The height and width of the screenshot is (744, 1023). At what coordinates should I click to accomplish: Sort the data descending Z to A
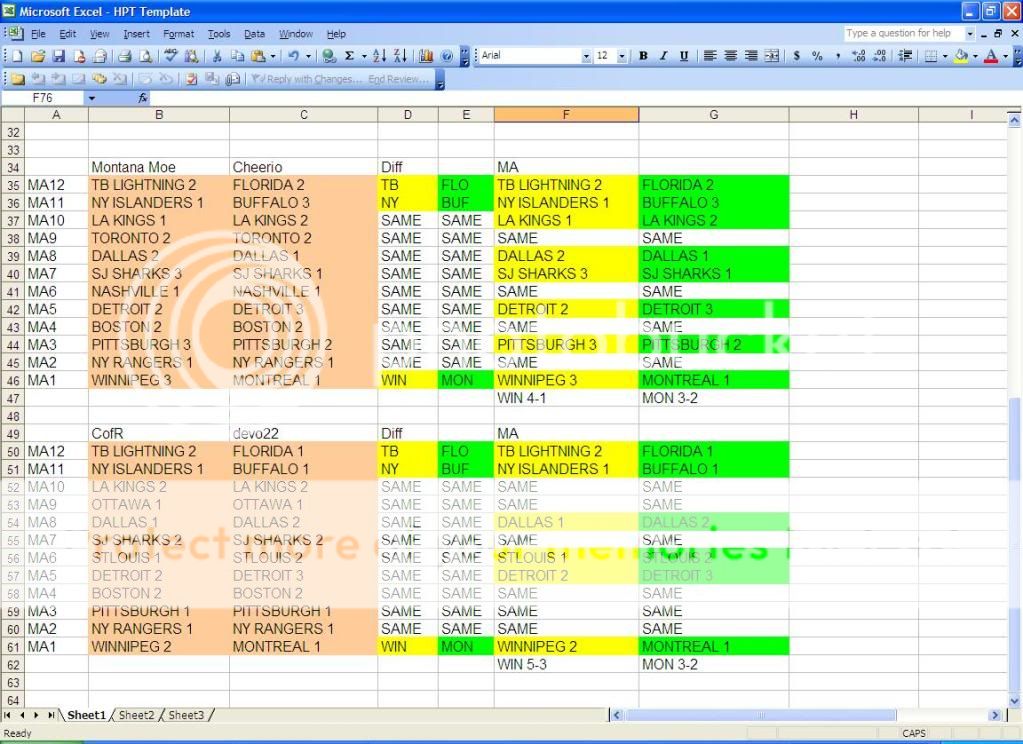click(x=400, y=56)
